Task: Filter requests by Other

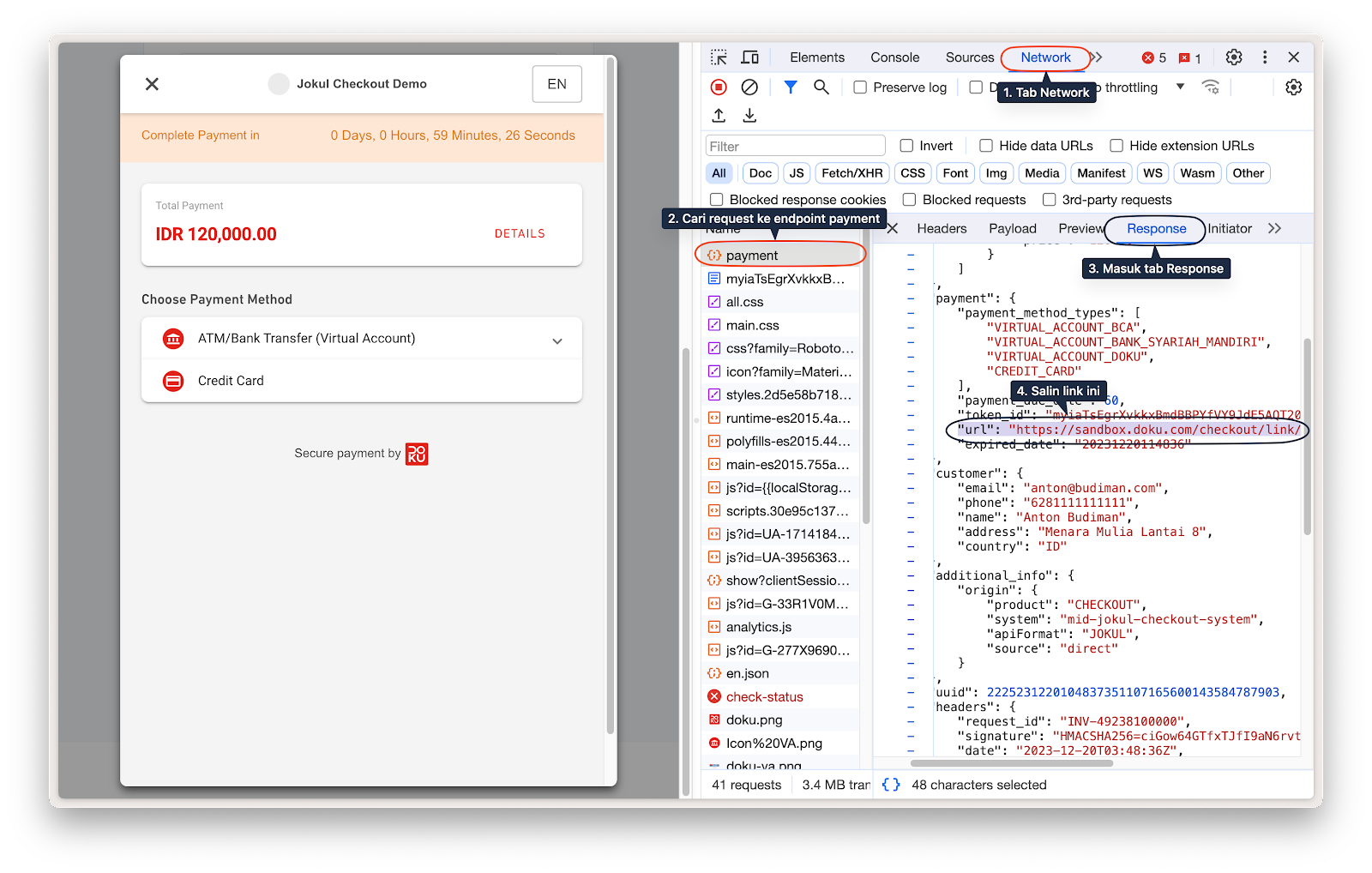Action: click(x=1249, y=173)
